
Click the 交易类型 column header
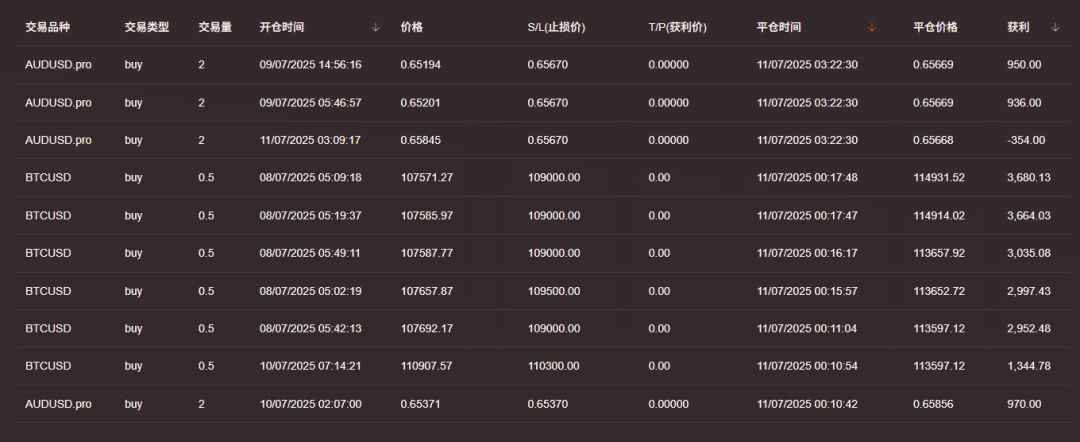coord(147,28)
